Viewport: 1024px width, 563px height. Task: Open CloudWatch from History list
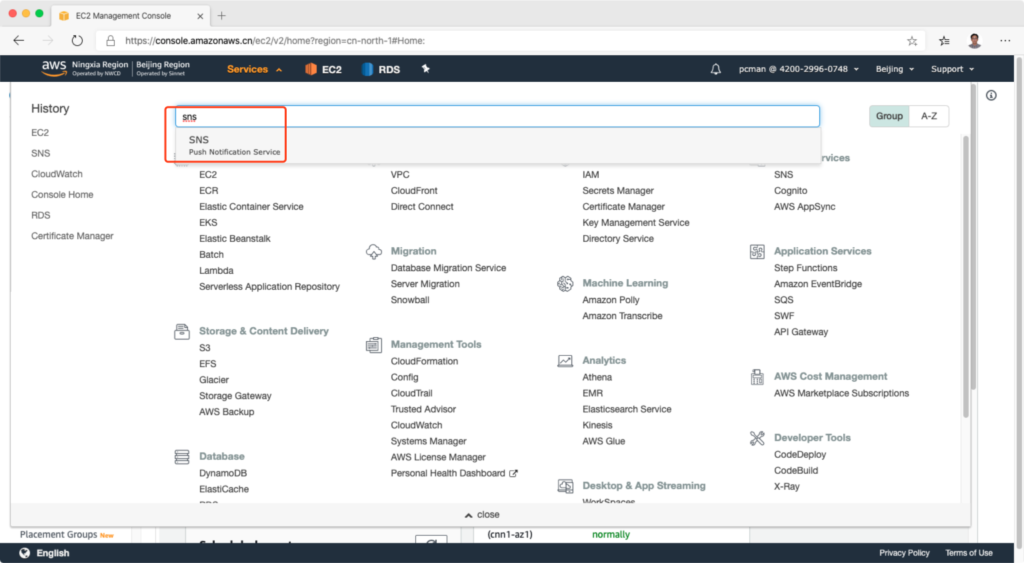57,174
